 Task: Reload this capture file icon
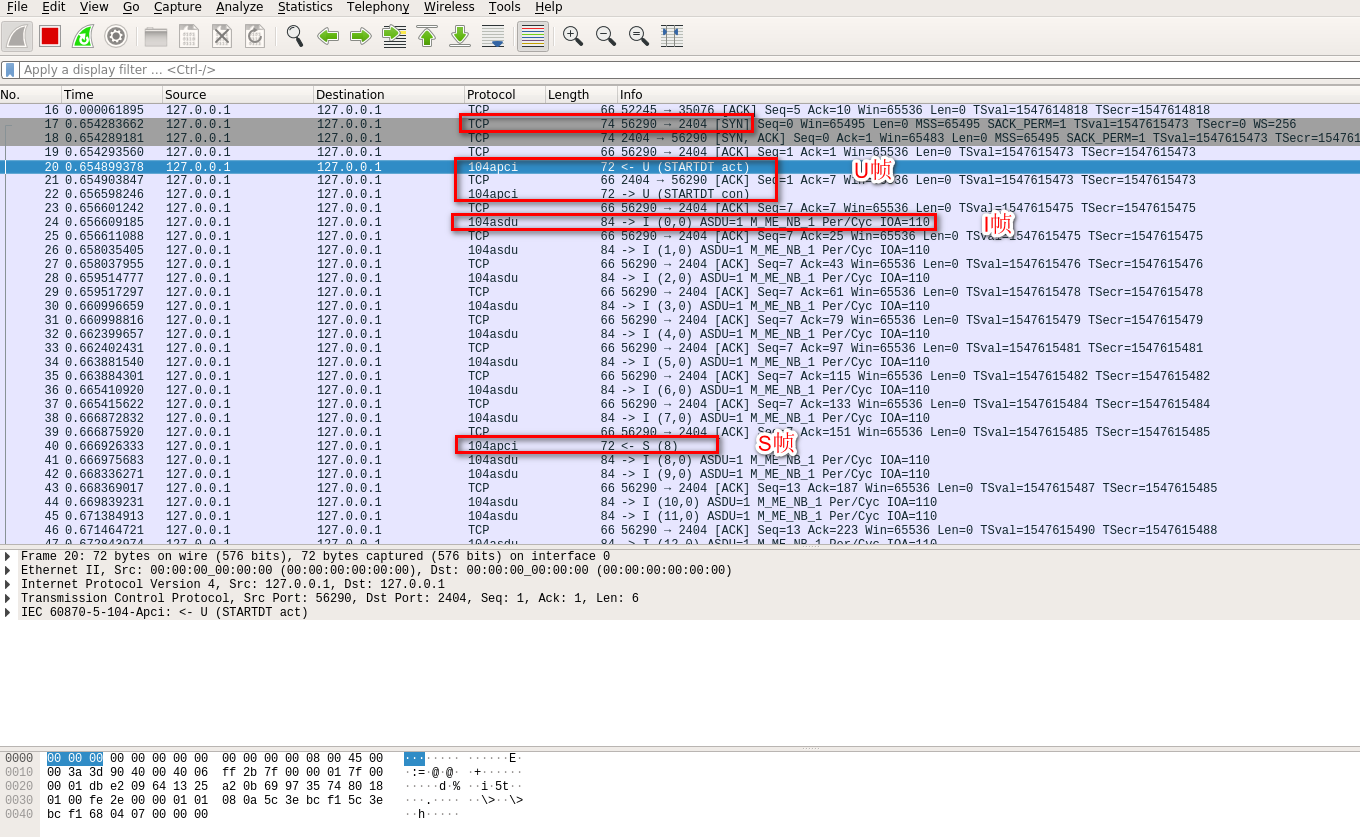(255, 36)
